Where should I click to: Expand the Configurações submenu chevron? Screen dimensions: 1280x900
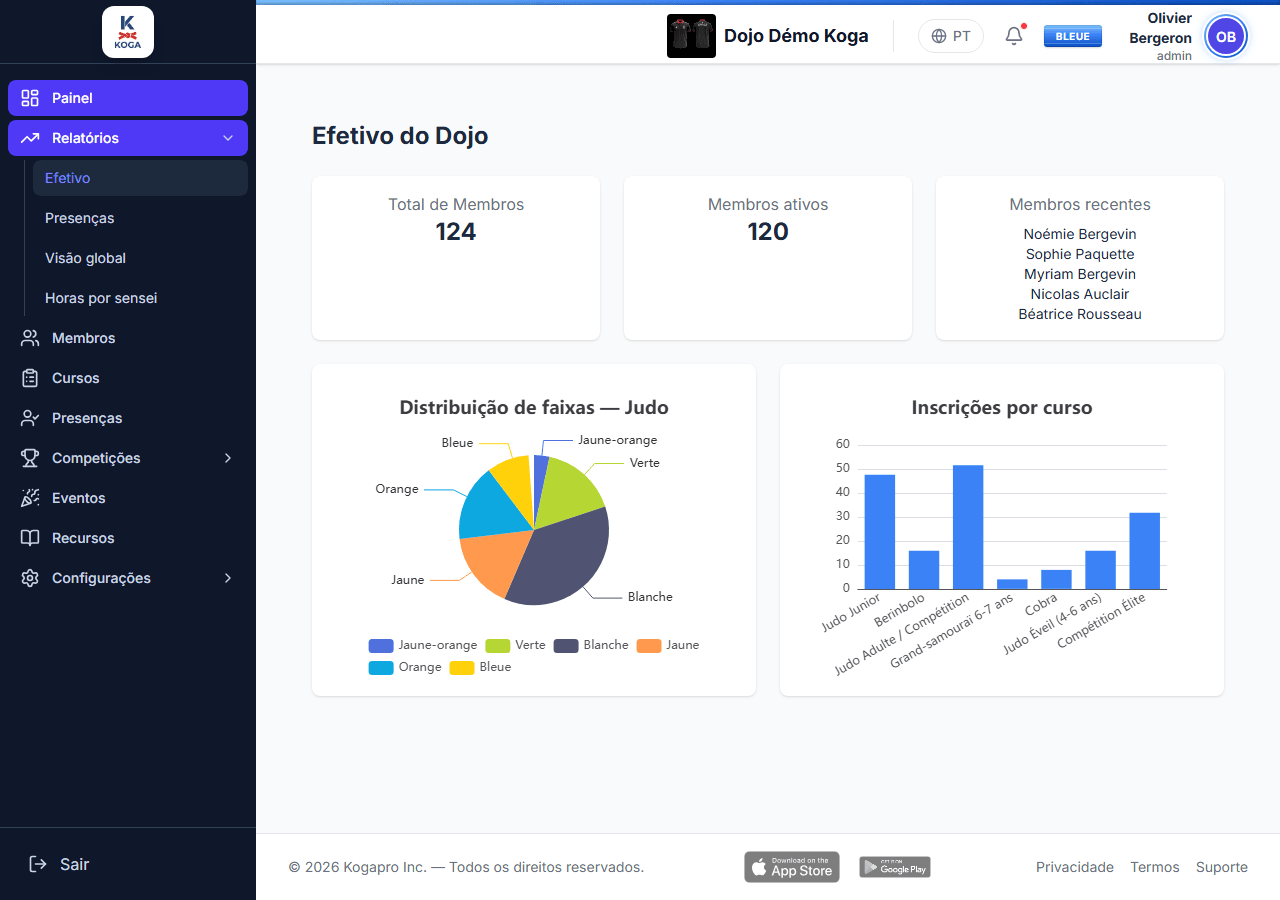228,578
